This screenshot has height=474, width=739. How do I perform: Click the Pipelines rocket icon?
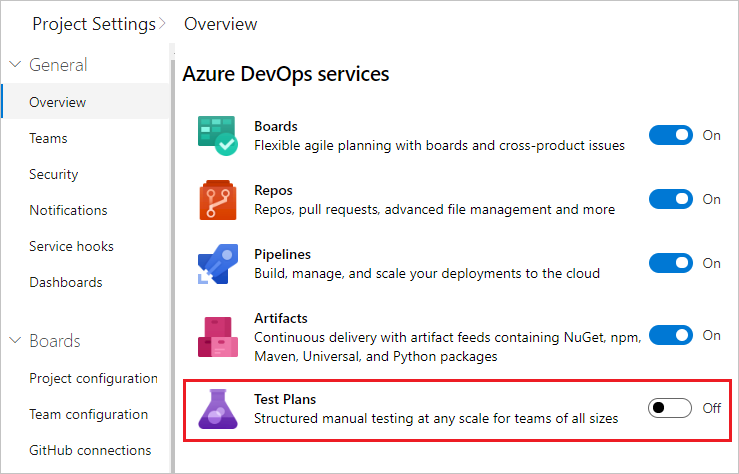click(x=218, y=264)
